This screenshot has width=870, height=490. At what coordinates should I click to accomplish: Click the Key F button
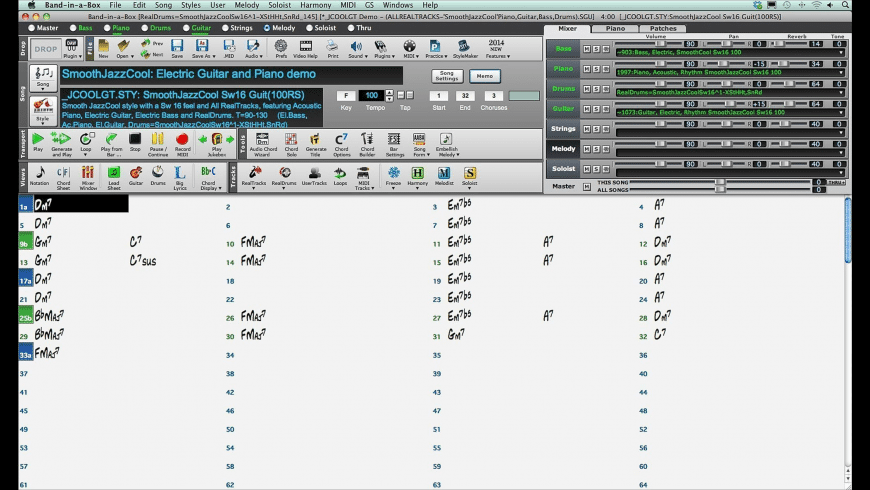[346, 95]
